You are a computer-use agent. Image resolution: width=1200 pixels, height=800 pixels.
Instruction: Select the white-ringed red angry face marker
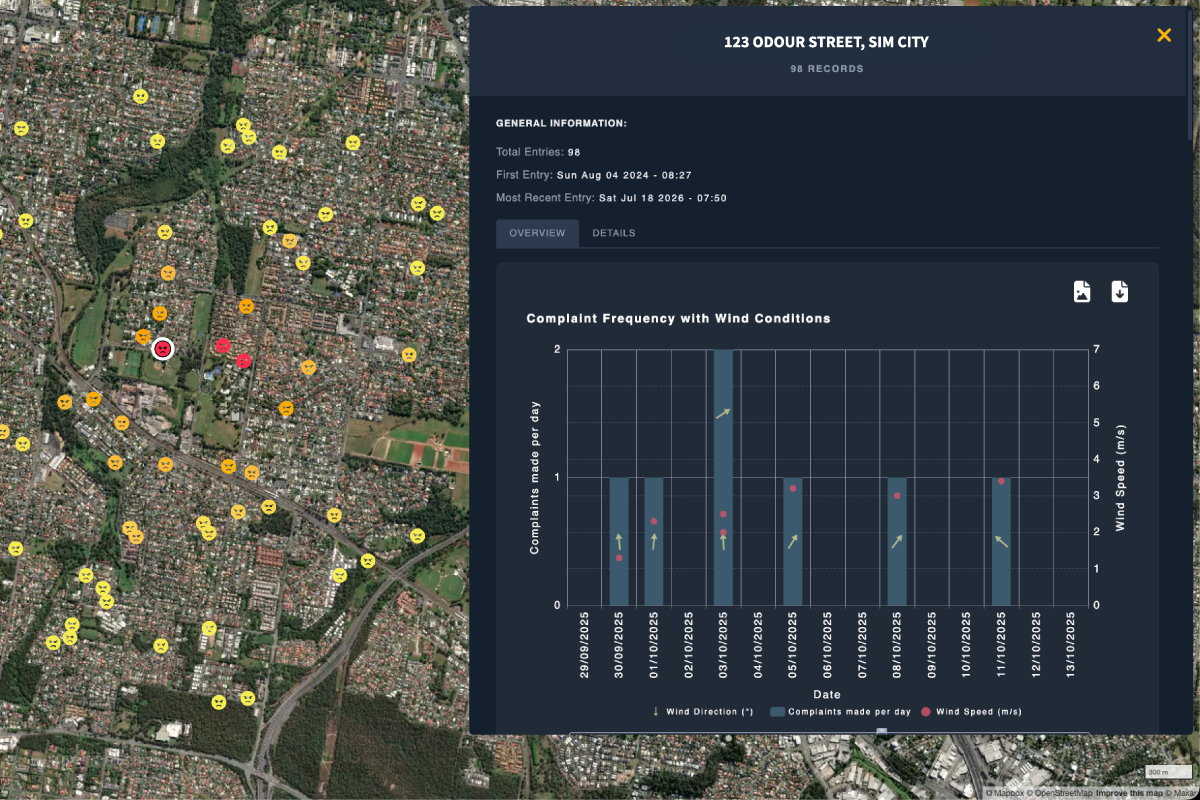click(x=162, y=349)
